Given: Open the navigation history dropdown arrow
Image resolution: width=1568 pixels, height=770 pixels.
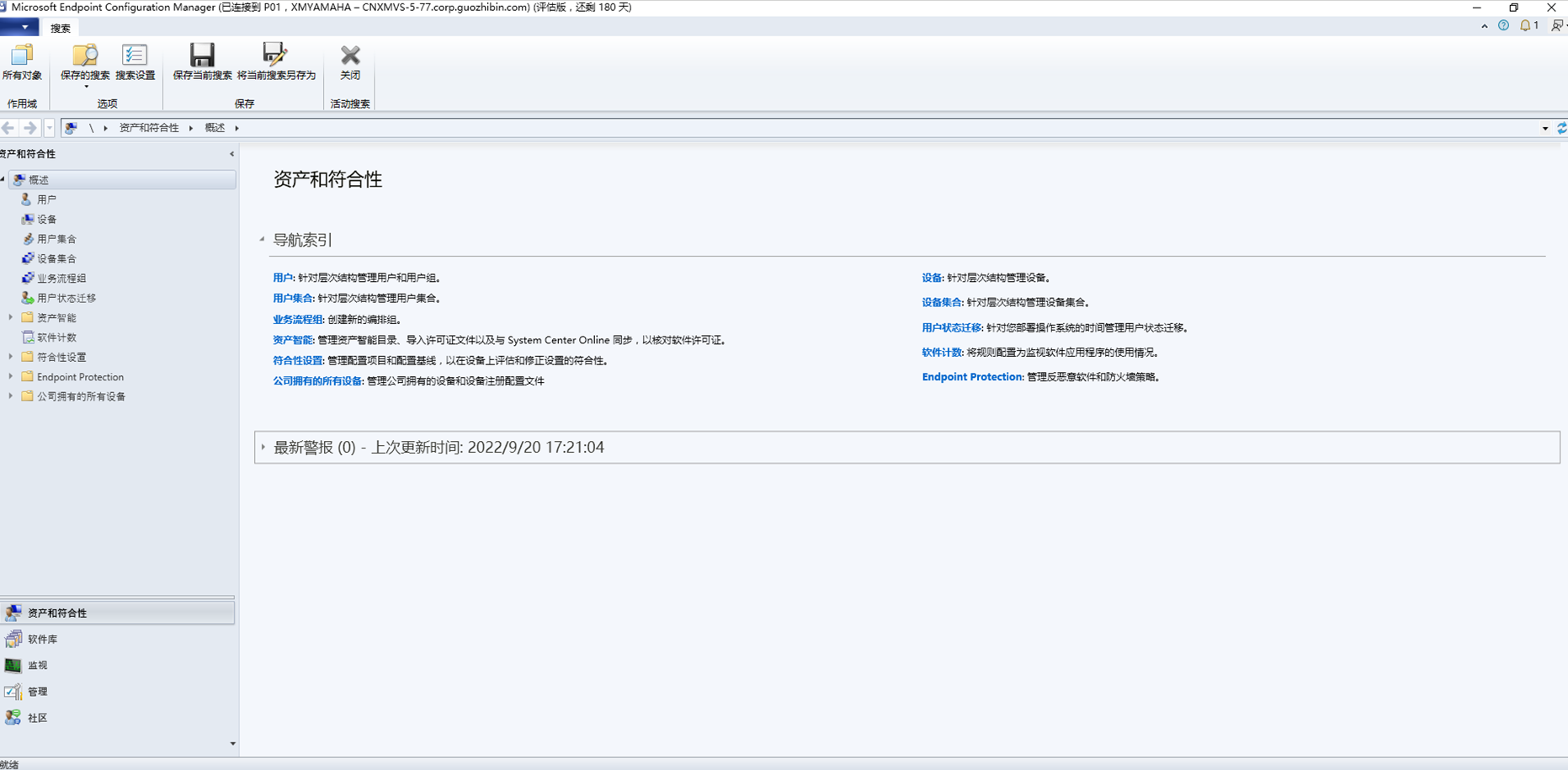Looking at the screenshot, I should point(49,128).
